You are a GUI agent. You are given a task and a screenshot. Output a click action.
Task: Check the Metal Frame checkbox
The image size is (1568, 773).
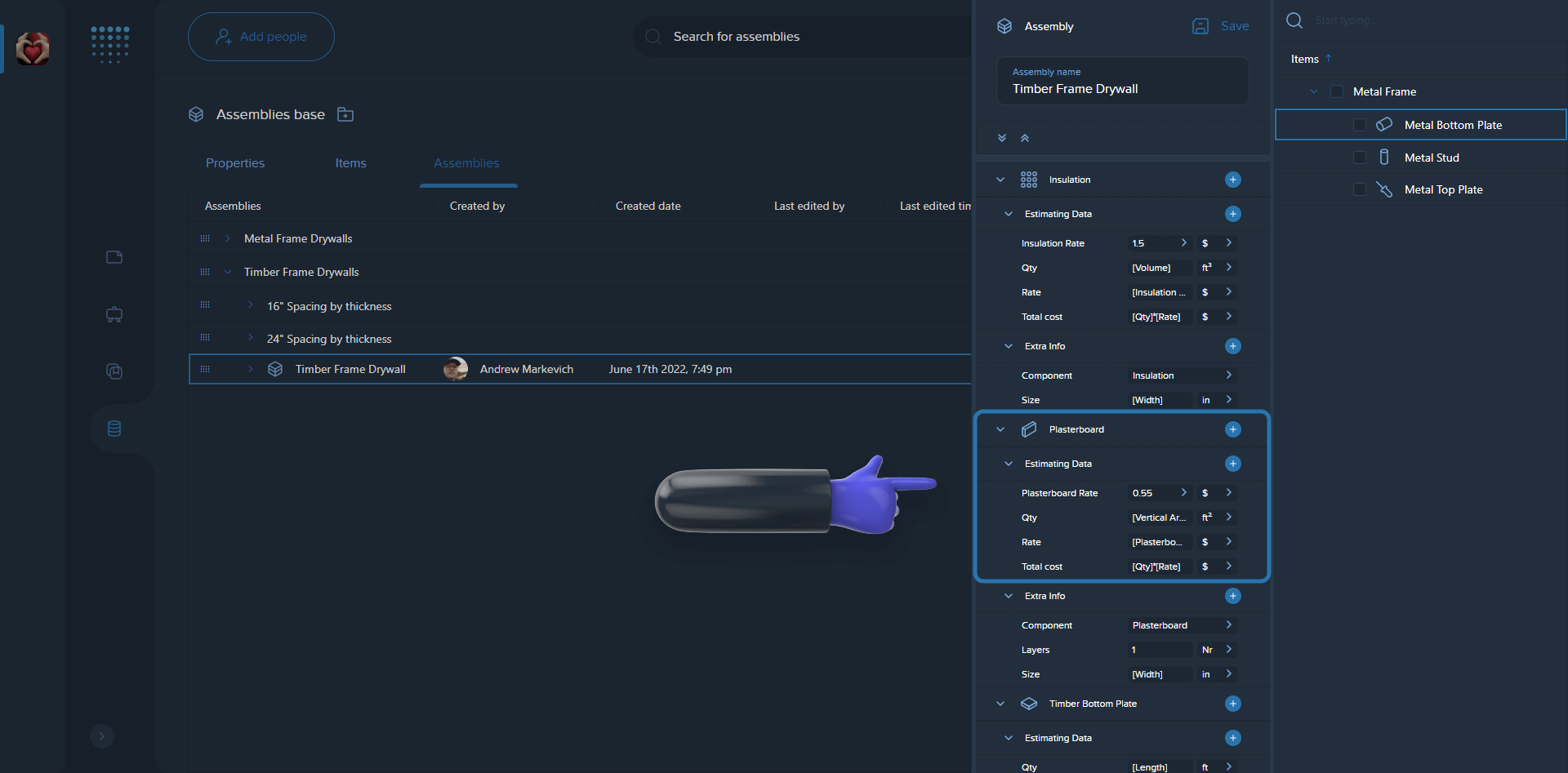click(1337, 91)
